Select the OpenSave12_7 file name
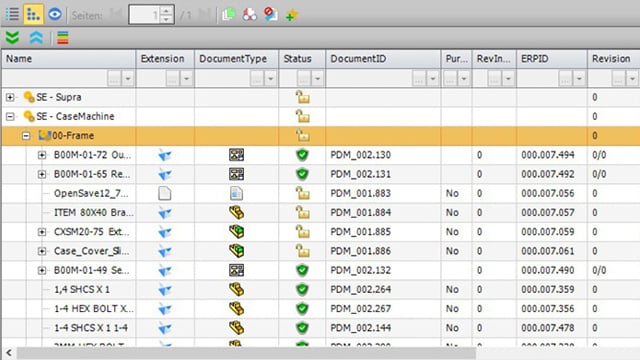Screen dimensions: 640x360 click(x=91, y=193)
